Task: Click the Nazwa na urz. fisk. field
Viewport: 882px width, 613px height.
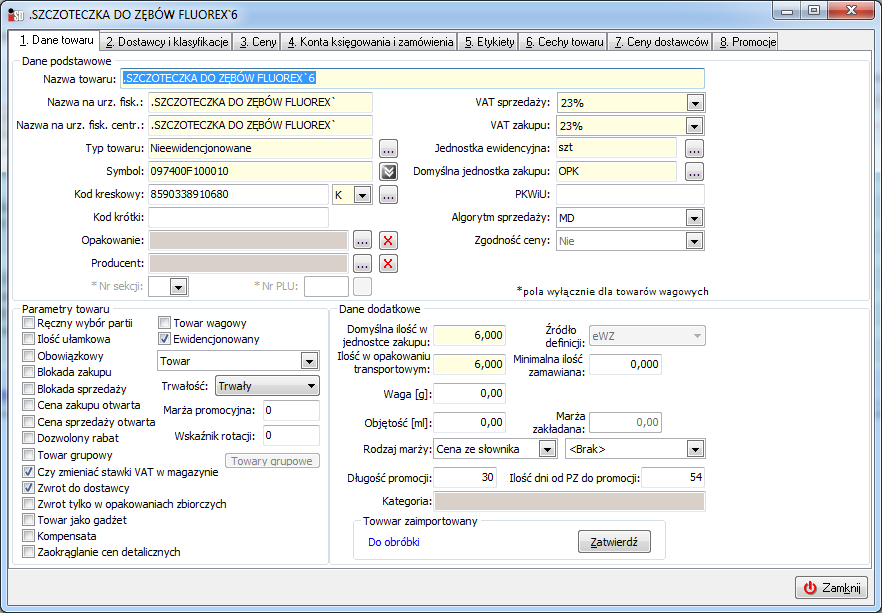Action: coord(260,102)
